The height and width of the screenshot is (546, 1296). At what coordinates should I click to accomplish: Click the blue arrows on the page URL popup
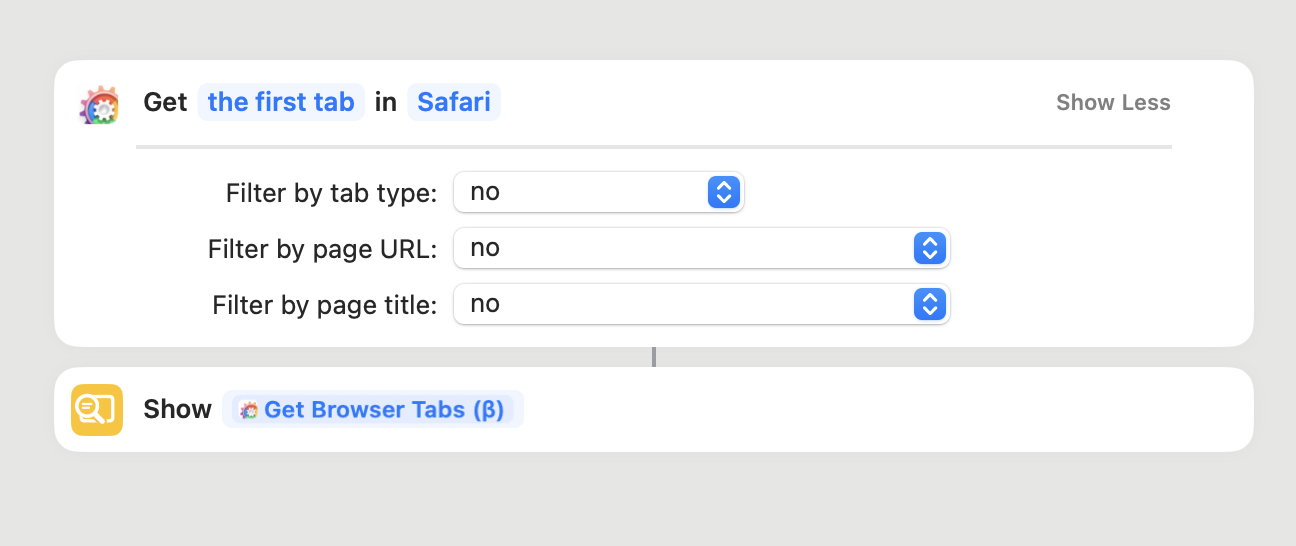coord(929,248)
